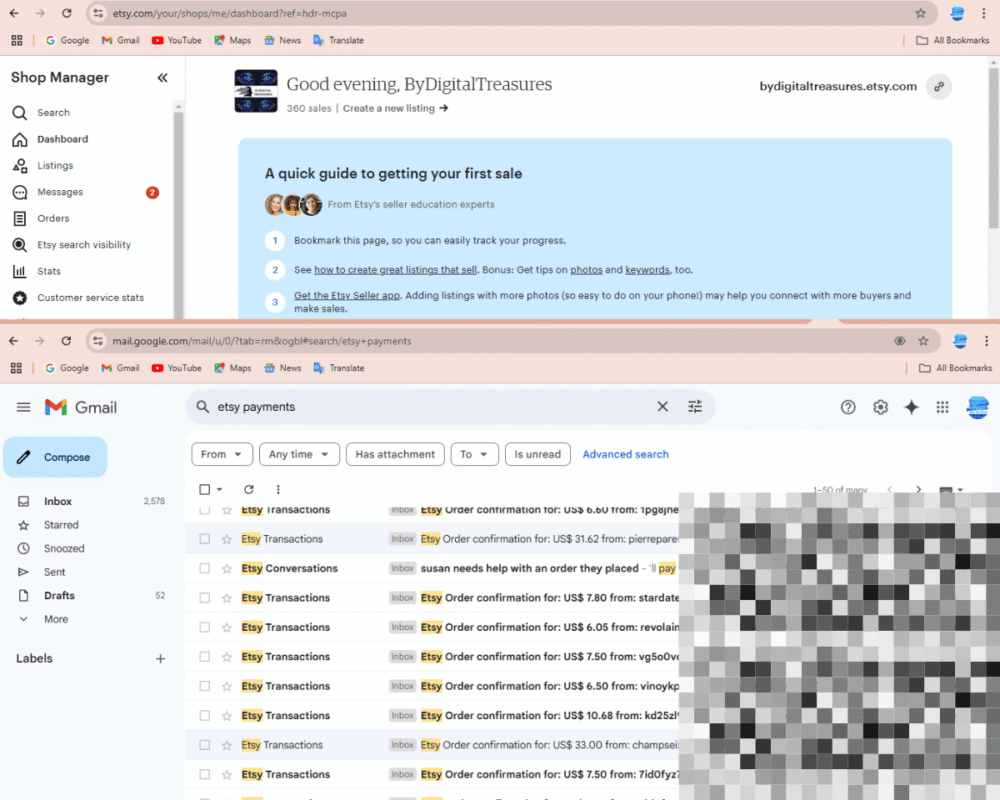This screenshot has width=1000, height=800.
Task: Show Gmail search options sliders icon
Action: [x=695, y=406]
